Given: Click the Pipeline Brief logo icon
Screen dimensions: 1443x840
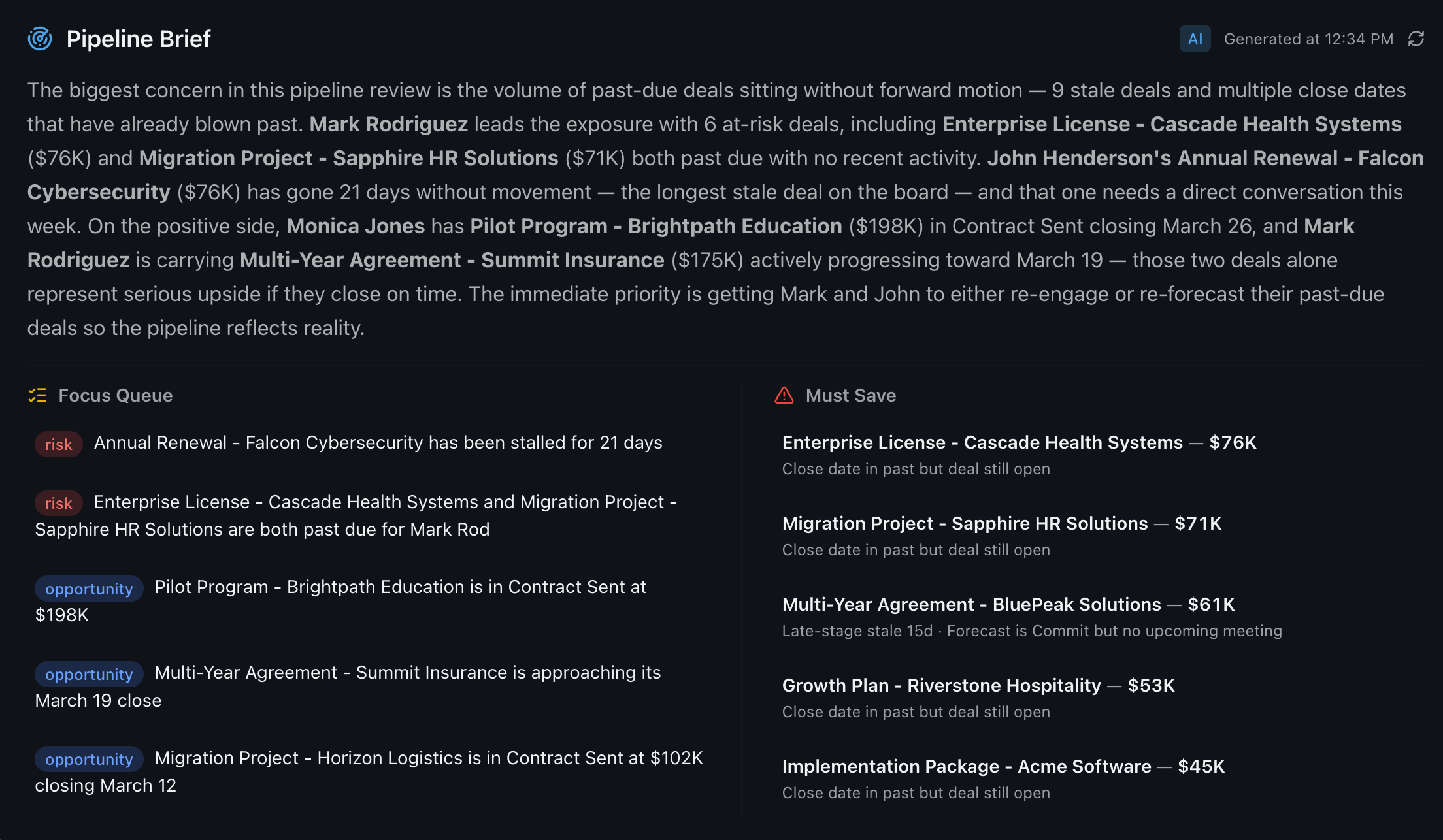Looking at the screenshot, I should [x=40, y=38].
